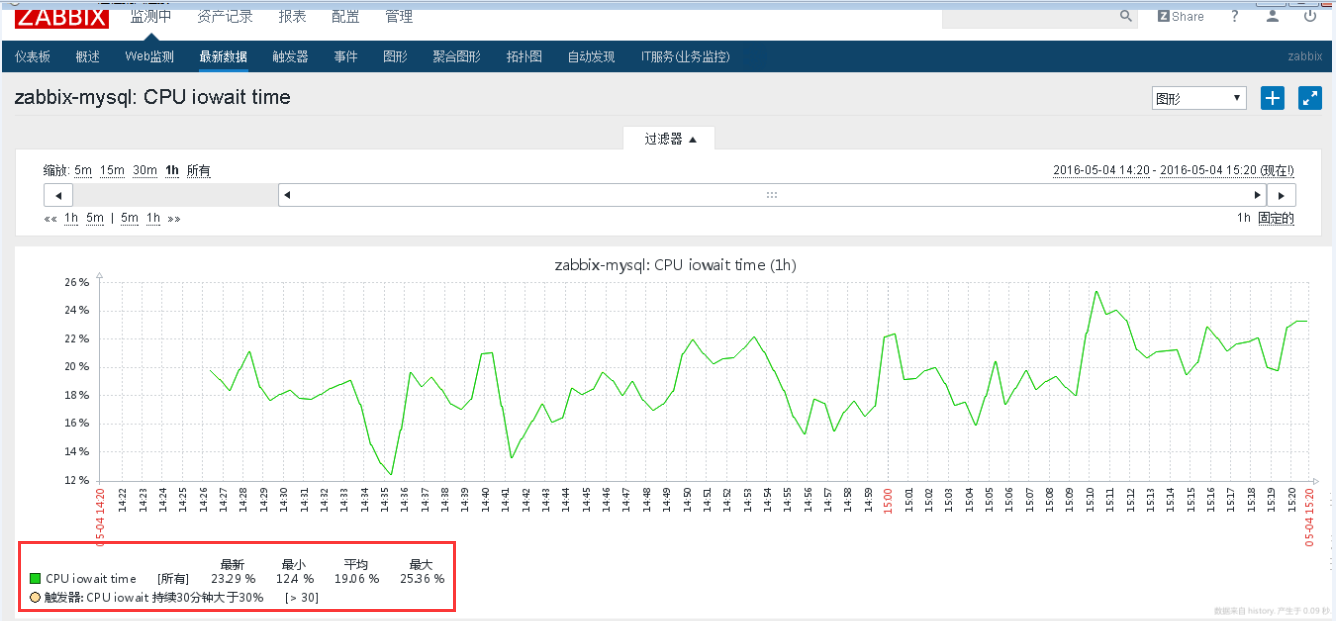Select the 所有 zoom option
The width and height of the screenshot is (1336, 621).
198,170
